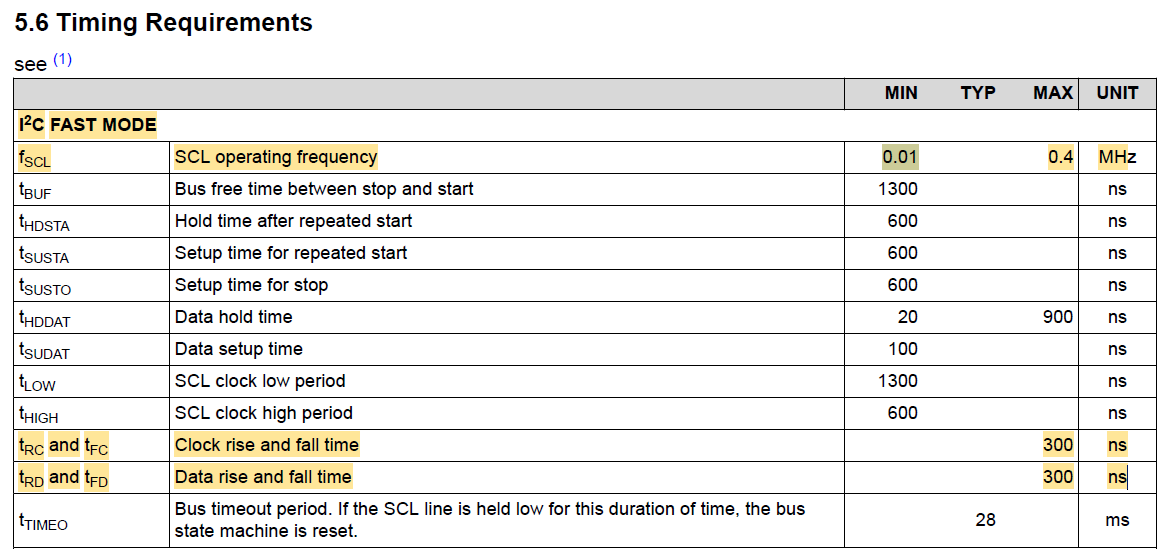Viewport: 1165px width, 549px height.
Task: Click the tHIGH parameter symbol
Action: (38, 414)
